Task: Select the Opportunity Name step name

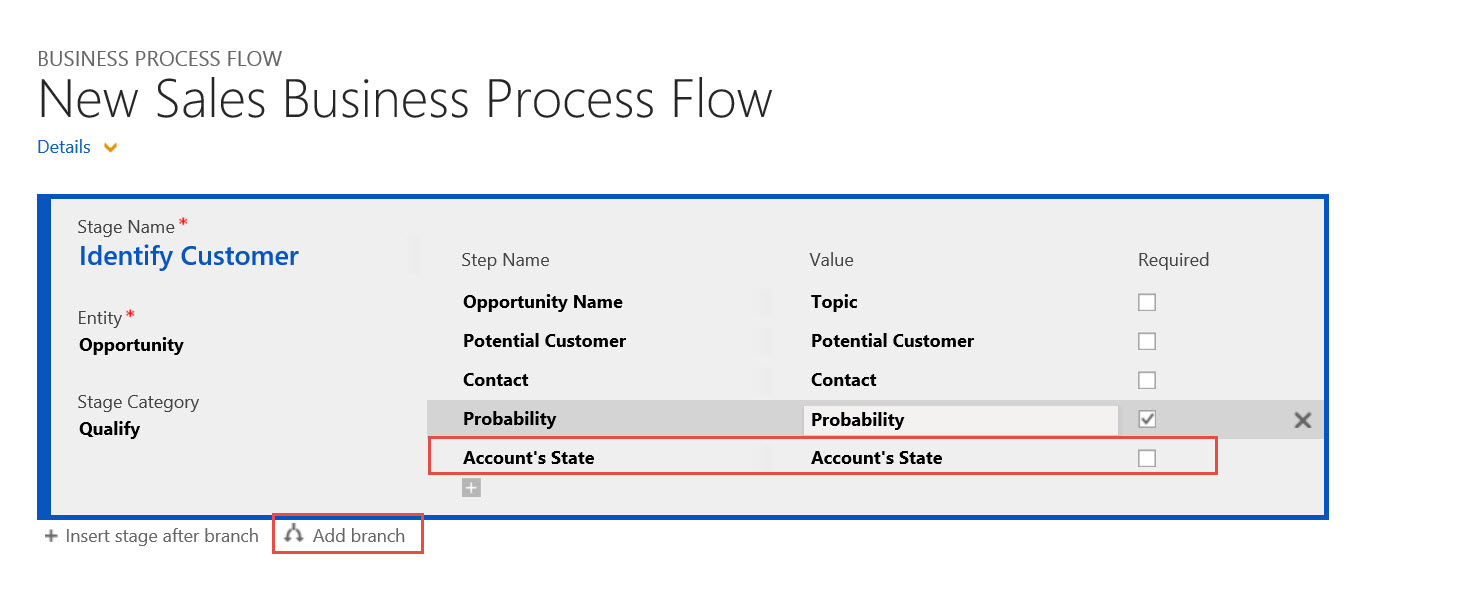Action: pos(542,302)
